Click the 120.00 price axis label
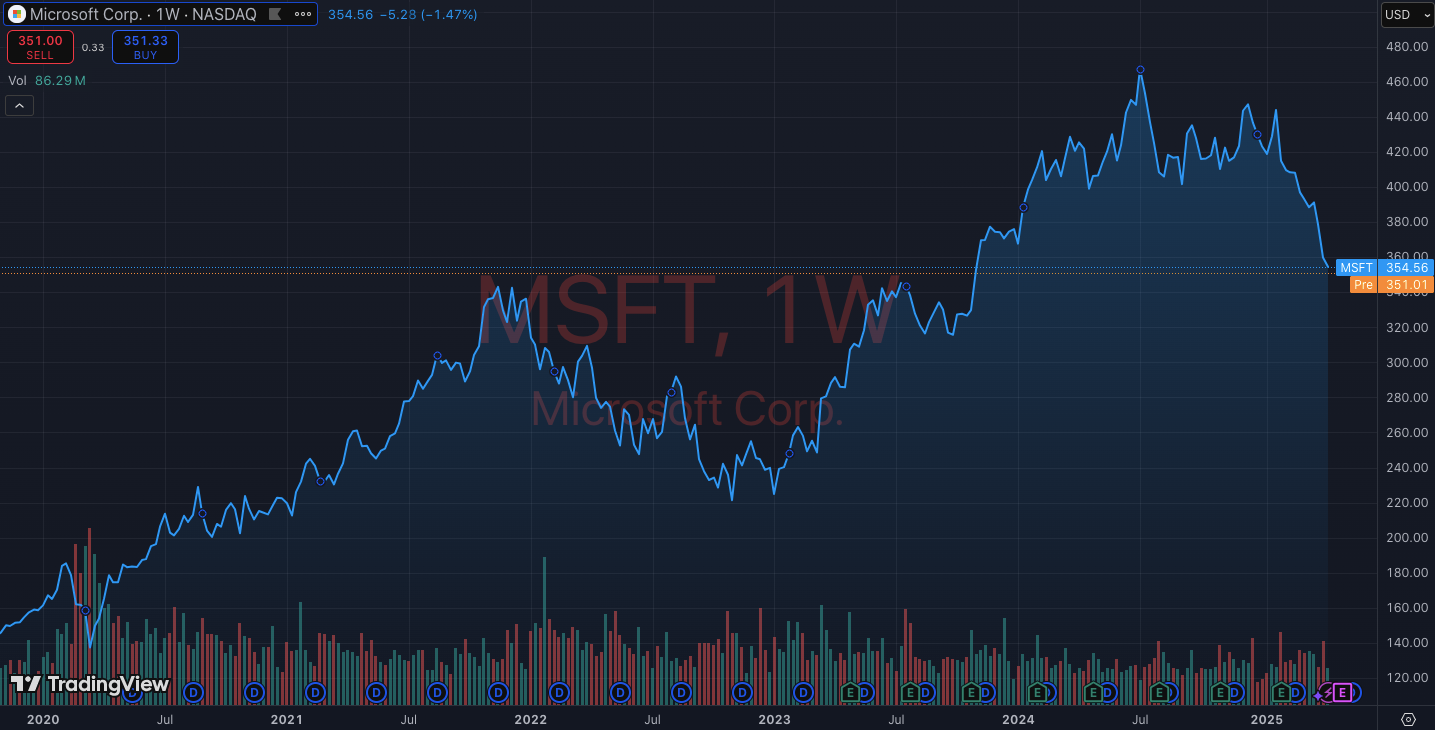1435x730 pixels. [x=1406, y=677]
